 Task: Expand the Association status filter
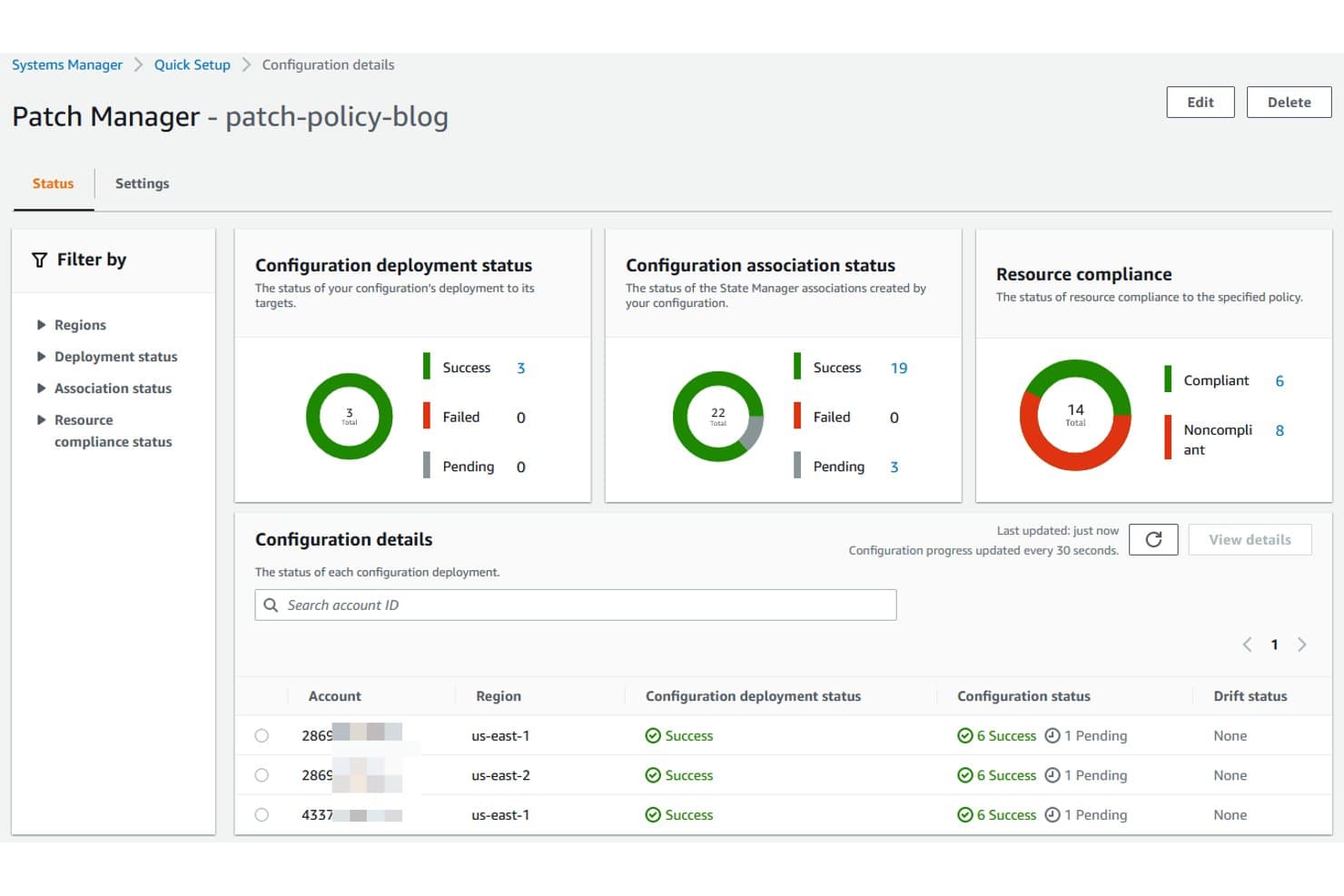coord(41,389)
